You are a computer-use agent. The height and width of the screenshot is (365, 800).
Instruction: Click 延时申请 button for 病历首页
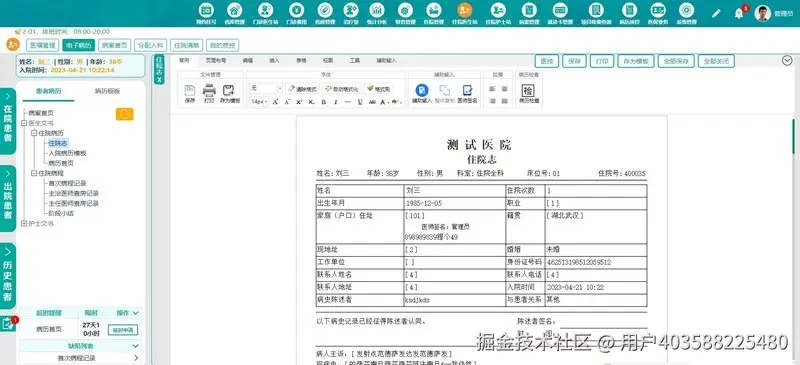(122, 330)
